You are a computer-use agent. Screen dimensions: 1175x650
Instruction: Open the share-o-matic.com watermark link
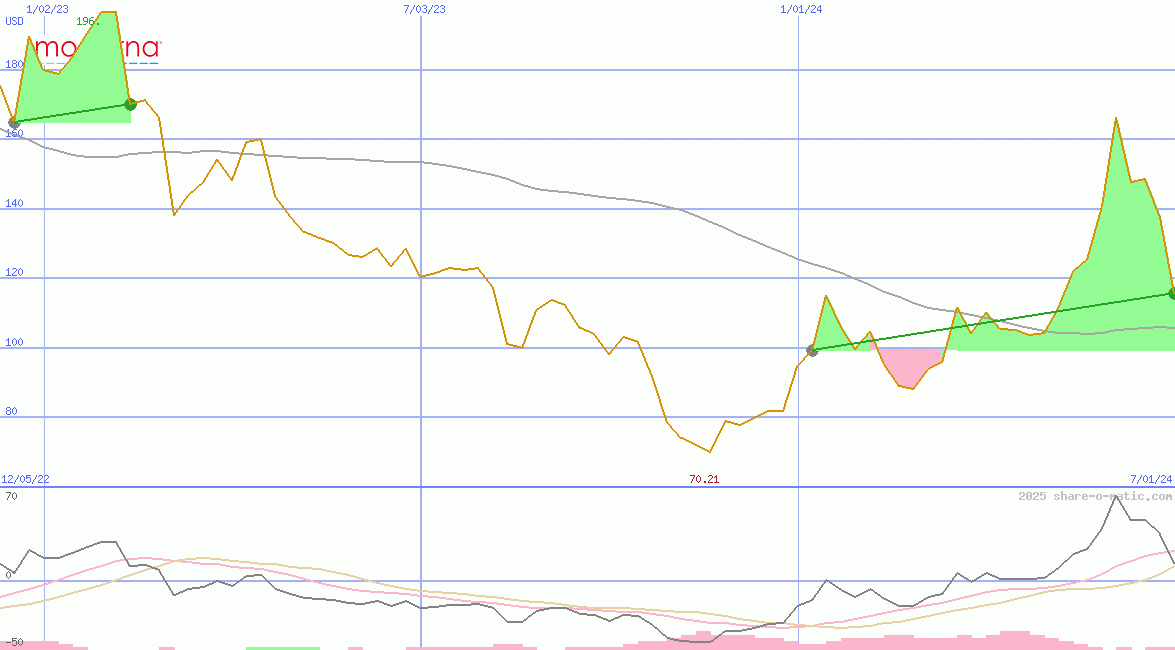1095,496
